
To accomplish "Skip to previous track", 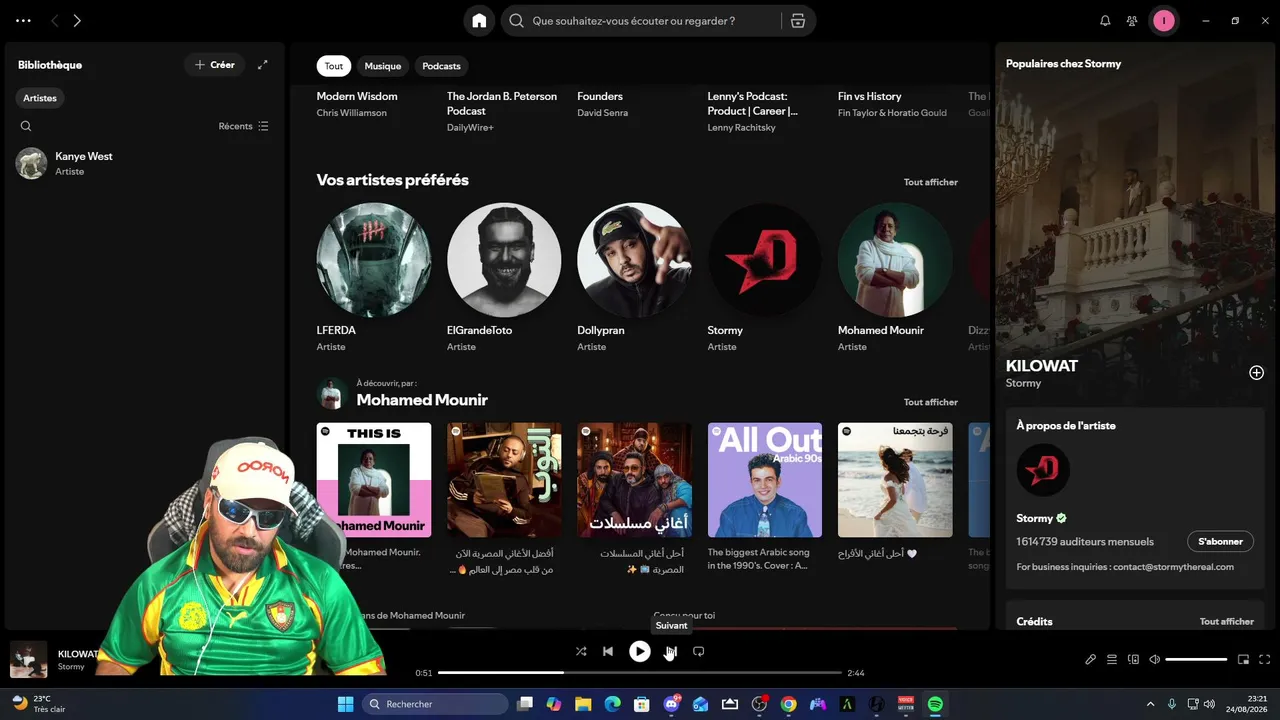I will point(608,651).
